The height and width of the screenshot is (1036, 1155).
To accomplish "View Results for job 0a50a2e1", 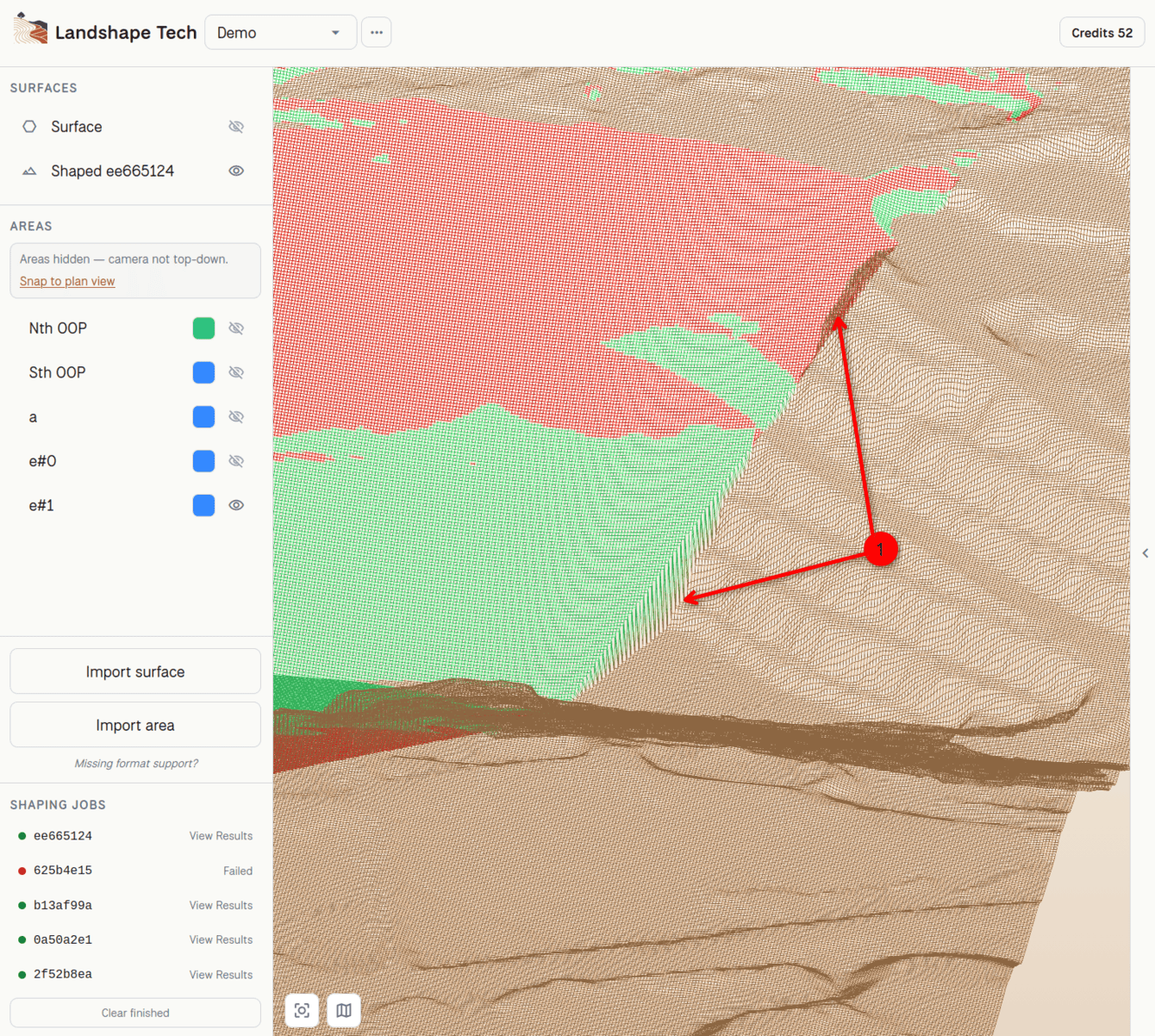I will click(221, 939).
